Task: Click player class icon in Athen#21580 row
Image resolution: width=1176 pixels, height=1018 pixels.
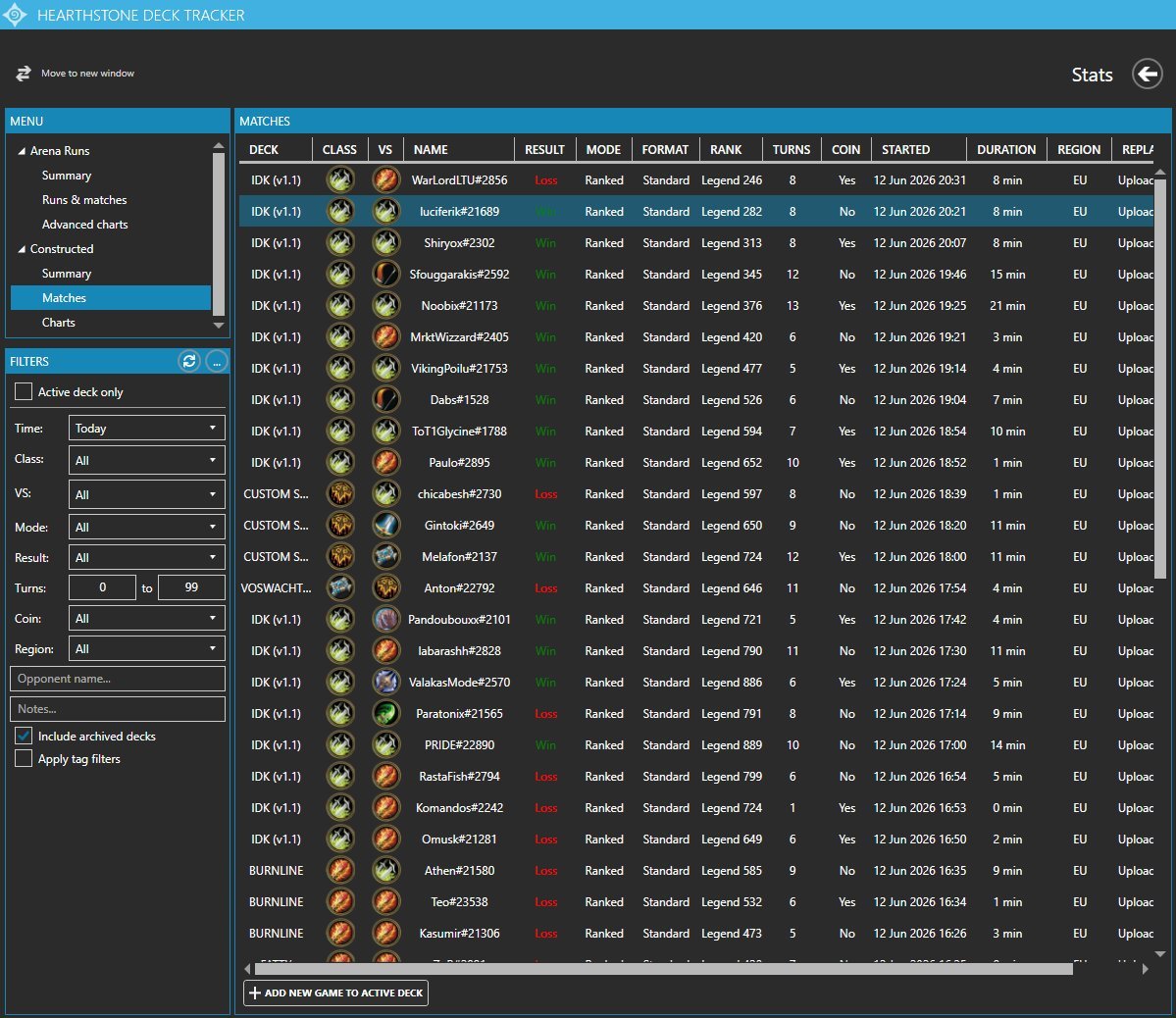Action: [340, 870]
